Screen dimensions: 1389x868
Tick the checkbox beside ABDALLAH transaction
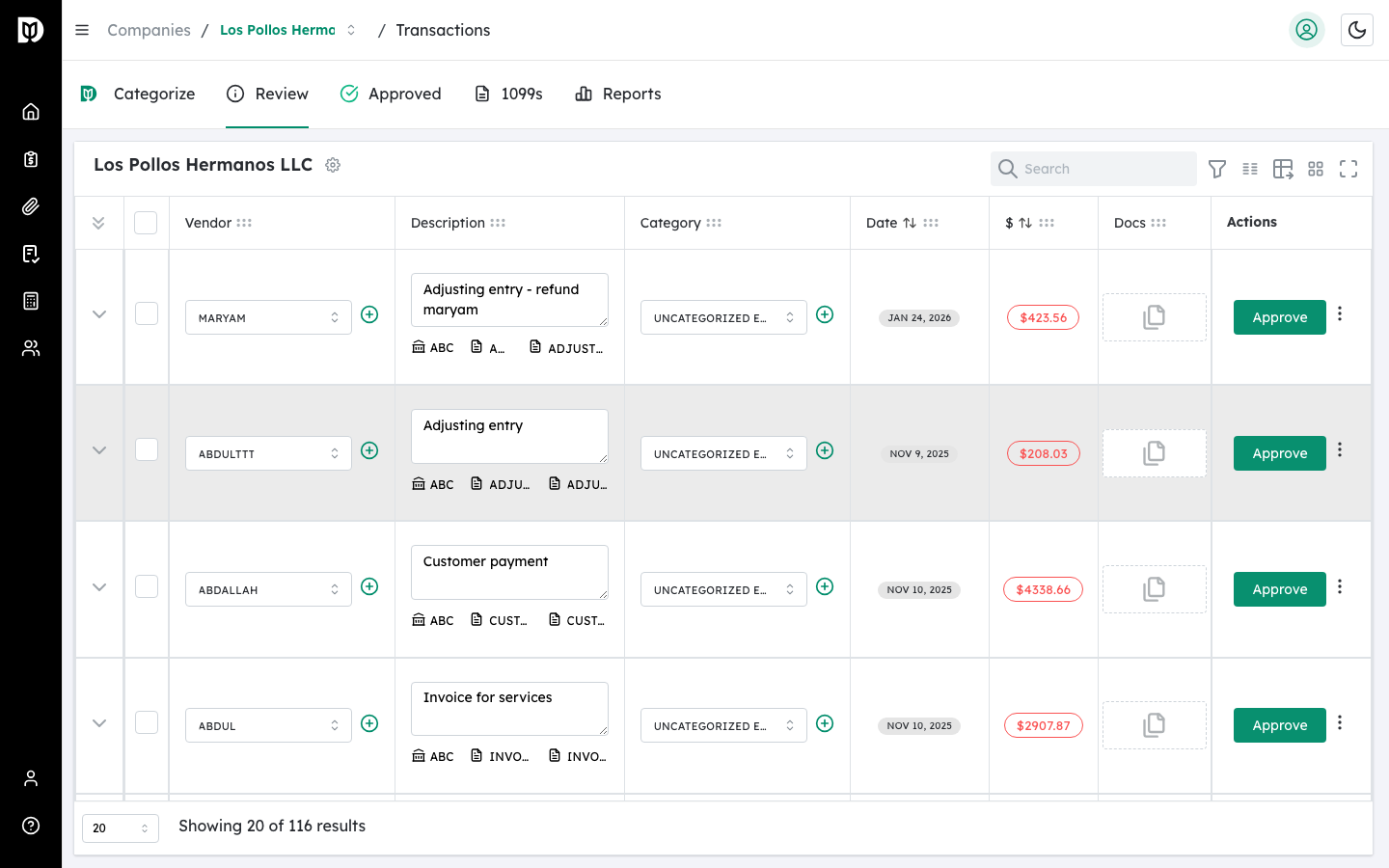point(146,586)
